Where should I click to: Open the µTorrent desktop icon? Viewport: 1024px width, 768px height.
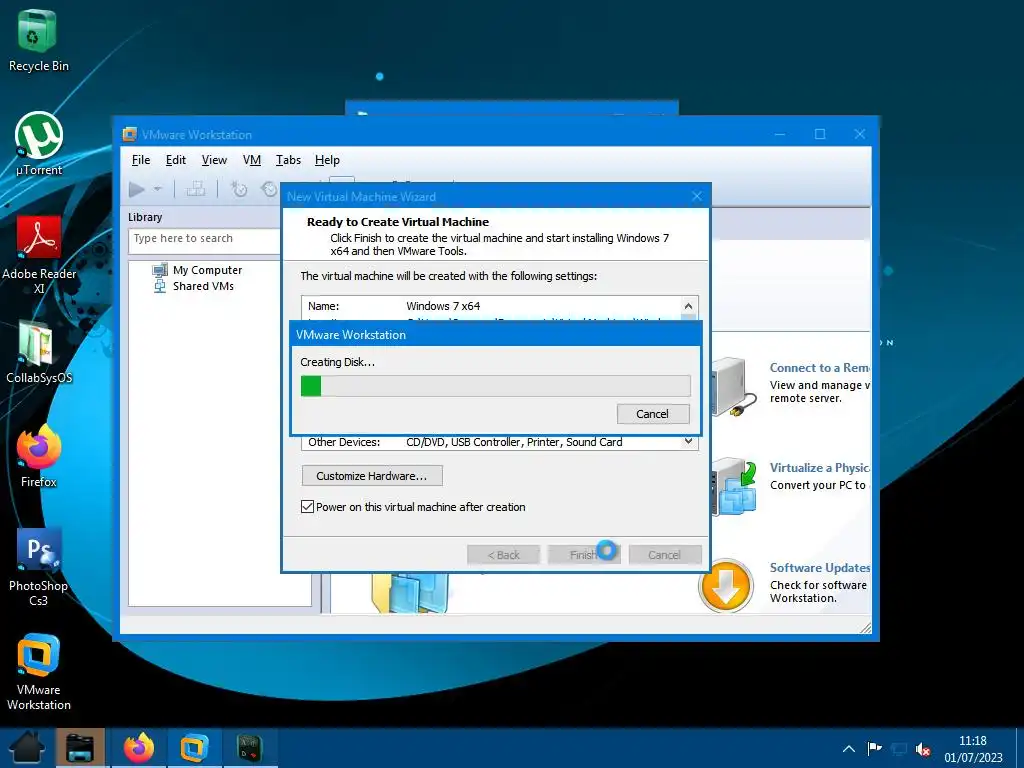(x=39, y=144)
